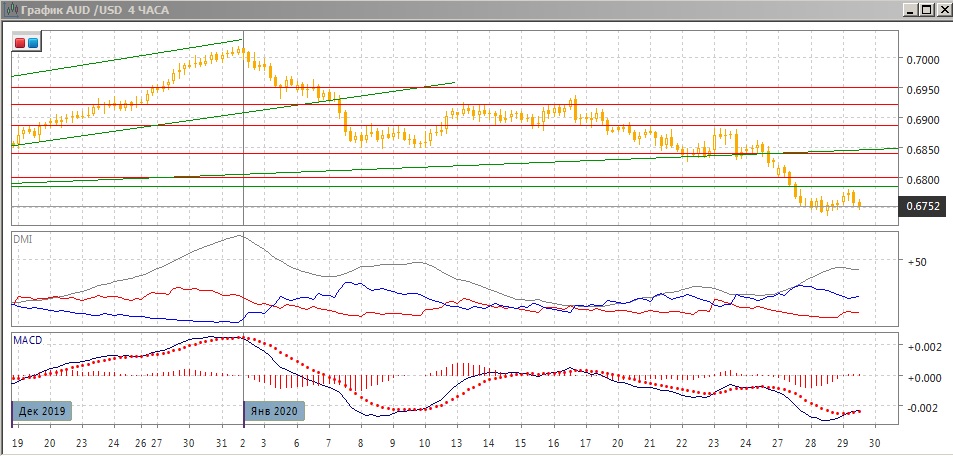Click the red square icon on chart
The width and height of the screenshot is (953, 456).
(20, 43)
